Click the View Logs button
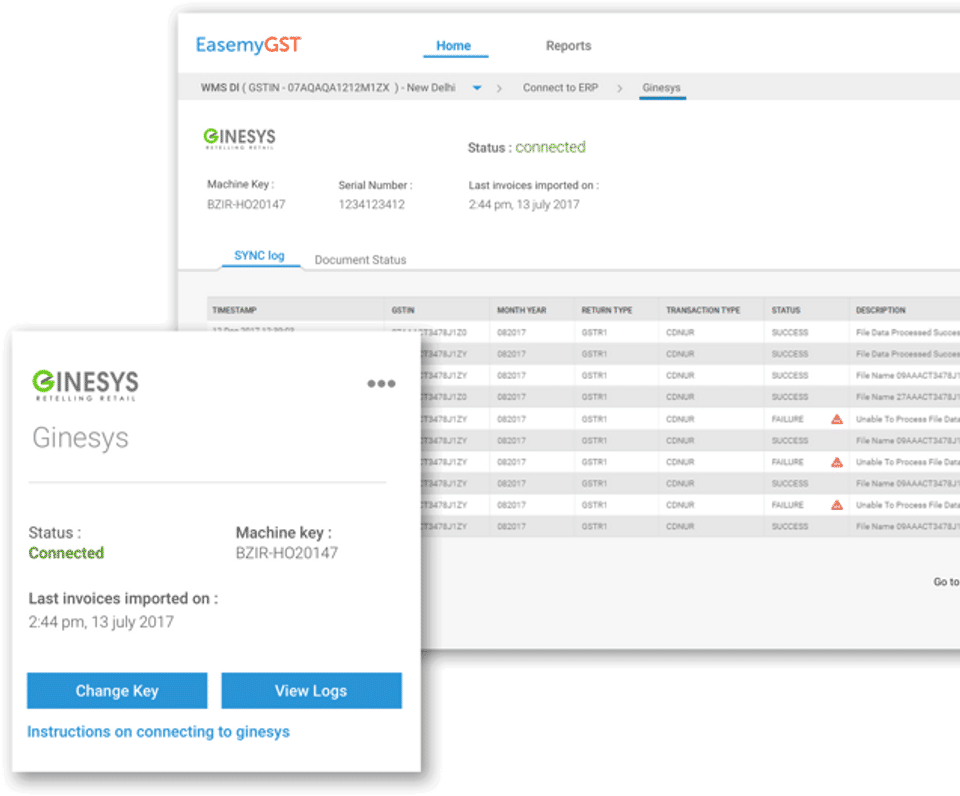The image size is (960, 796). 311,691
